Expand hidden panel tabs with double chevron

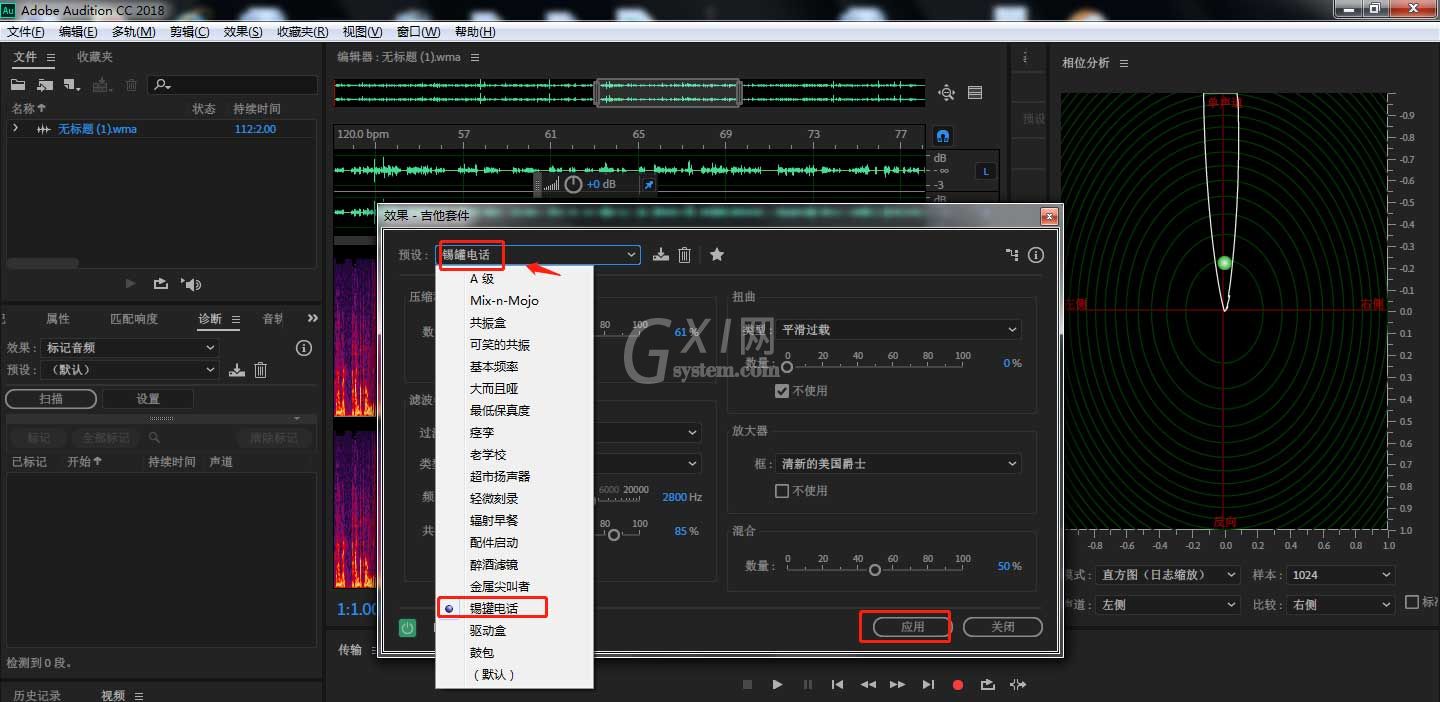click(x=313, y=318)
